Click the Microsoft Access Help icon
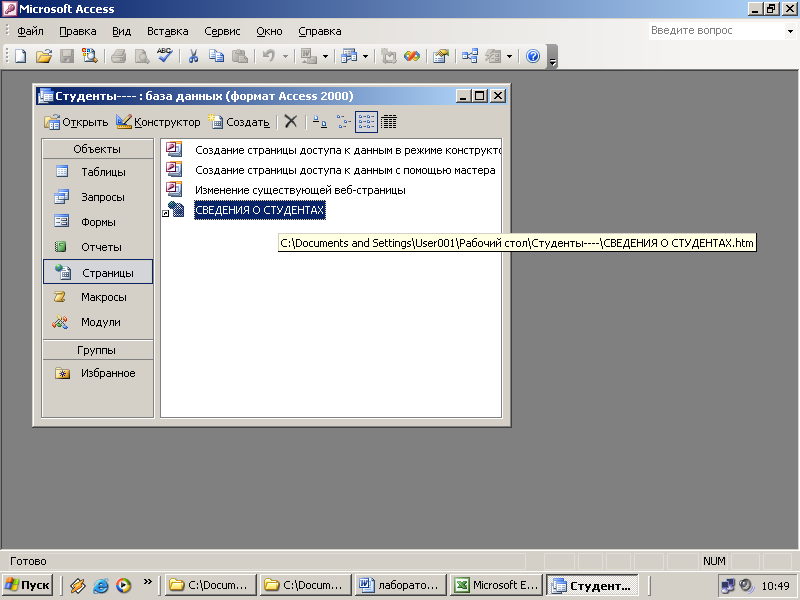 point(533,56)
